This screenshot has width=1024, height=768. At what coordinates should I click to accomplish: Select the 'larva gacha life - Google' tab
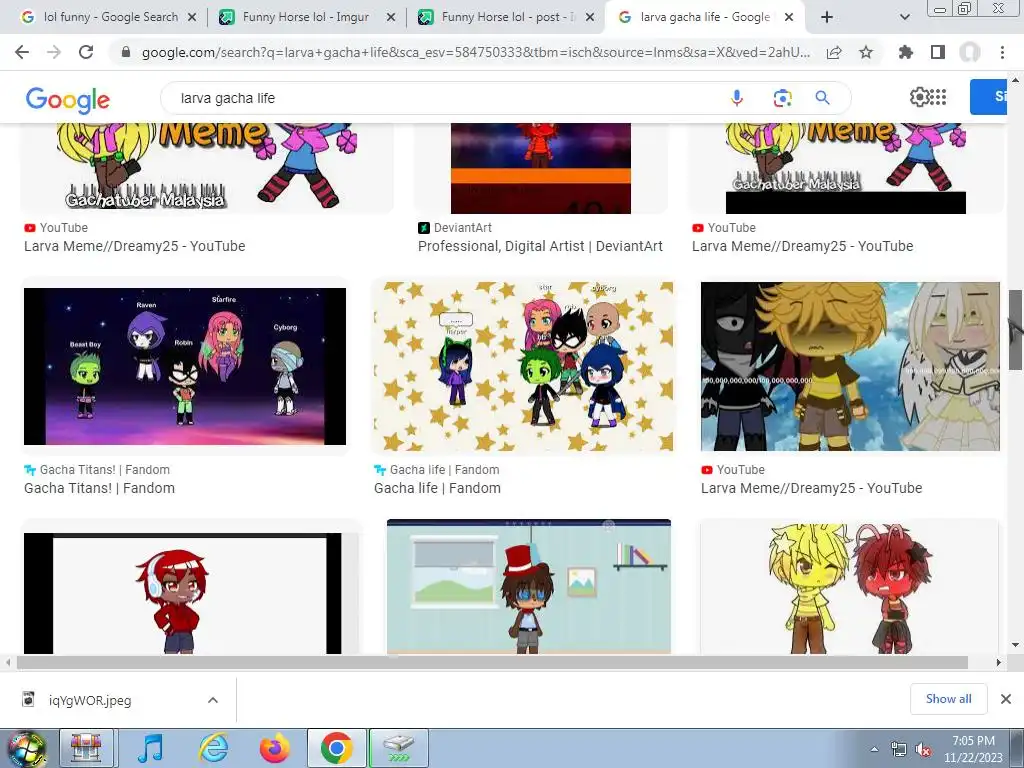[705, 17]
